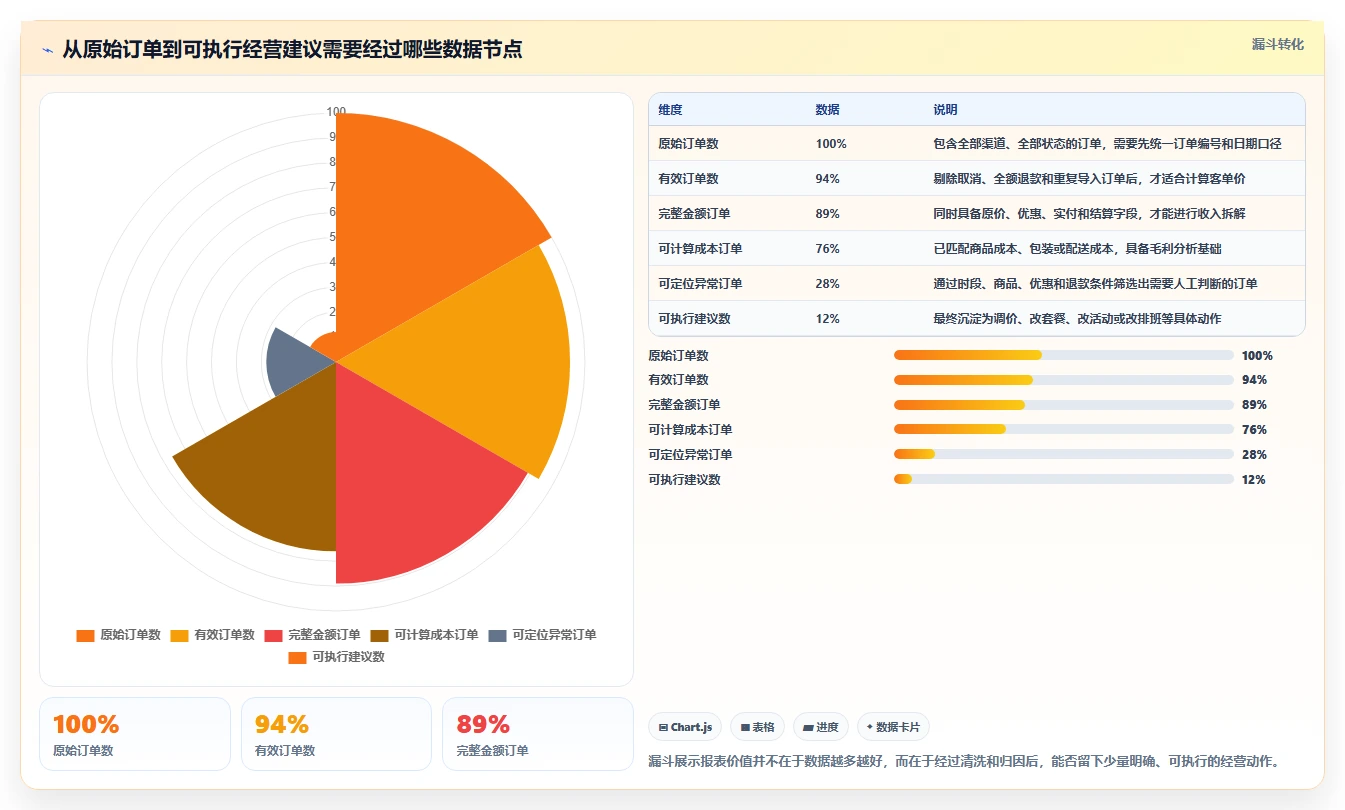Click the 漏斗转化 label at top right

click(x=1278, y=44)
